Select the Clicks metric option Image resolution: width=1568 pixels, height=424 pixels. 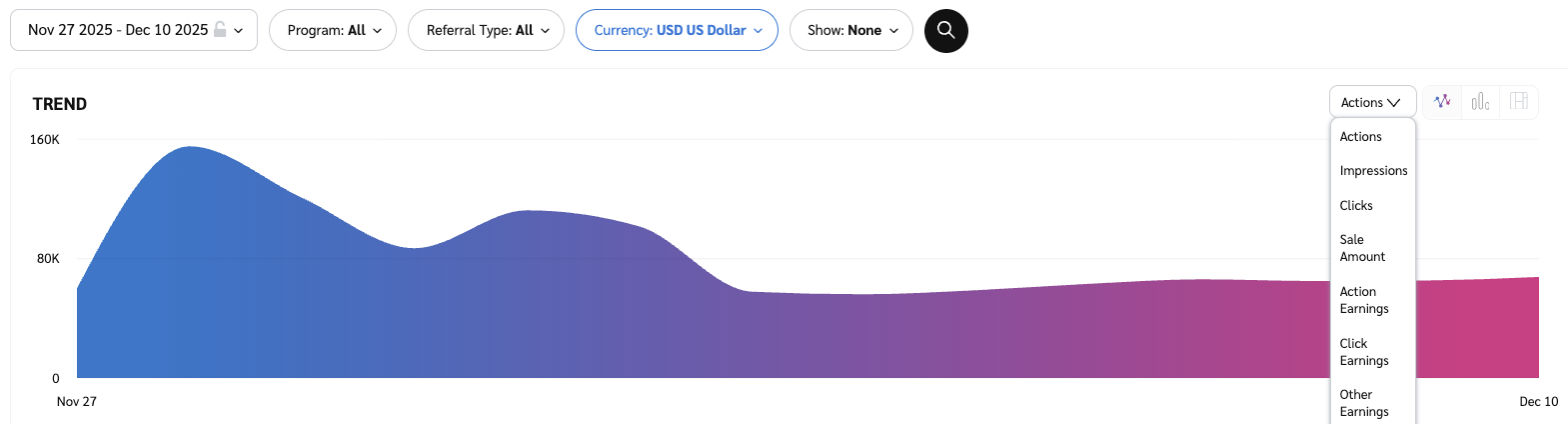tap(1356, 206)
